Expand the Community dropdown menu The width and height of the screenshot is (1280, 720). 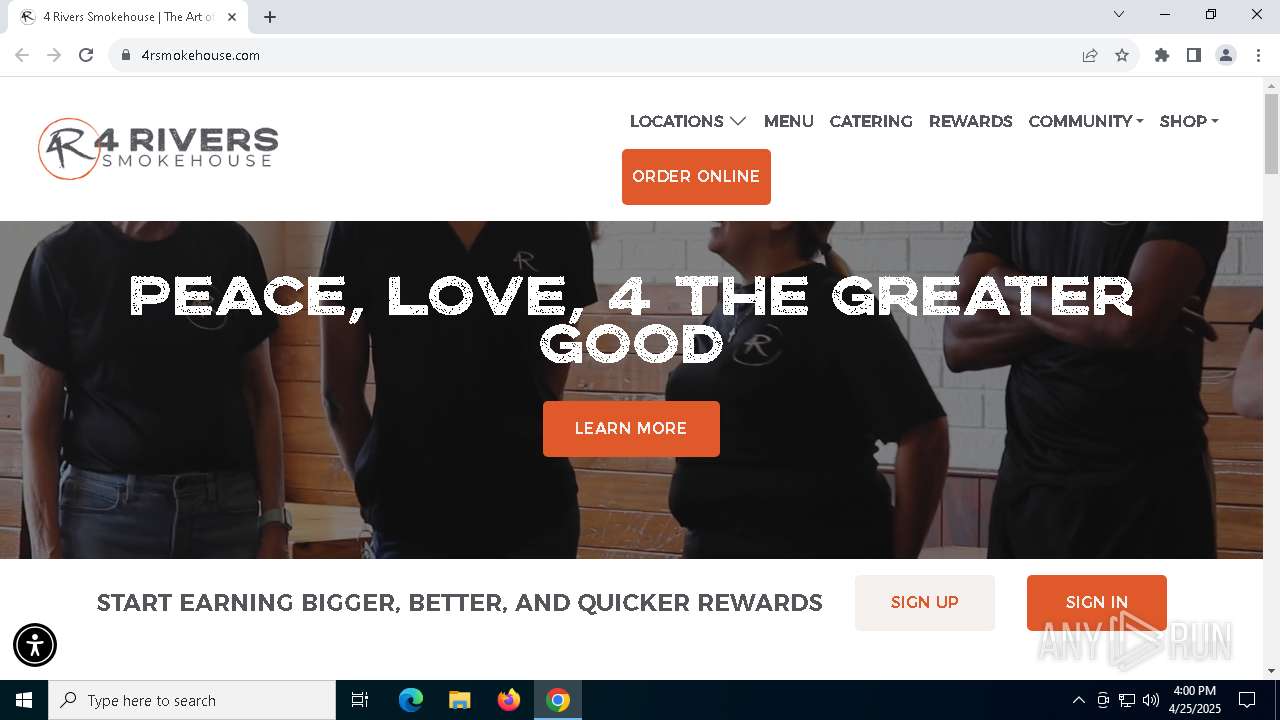pos(1086,121)
